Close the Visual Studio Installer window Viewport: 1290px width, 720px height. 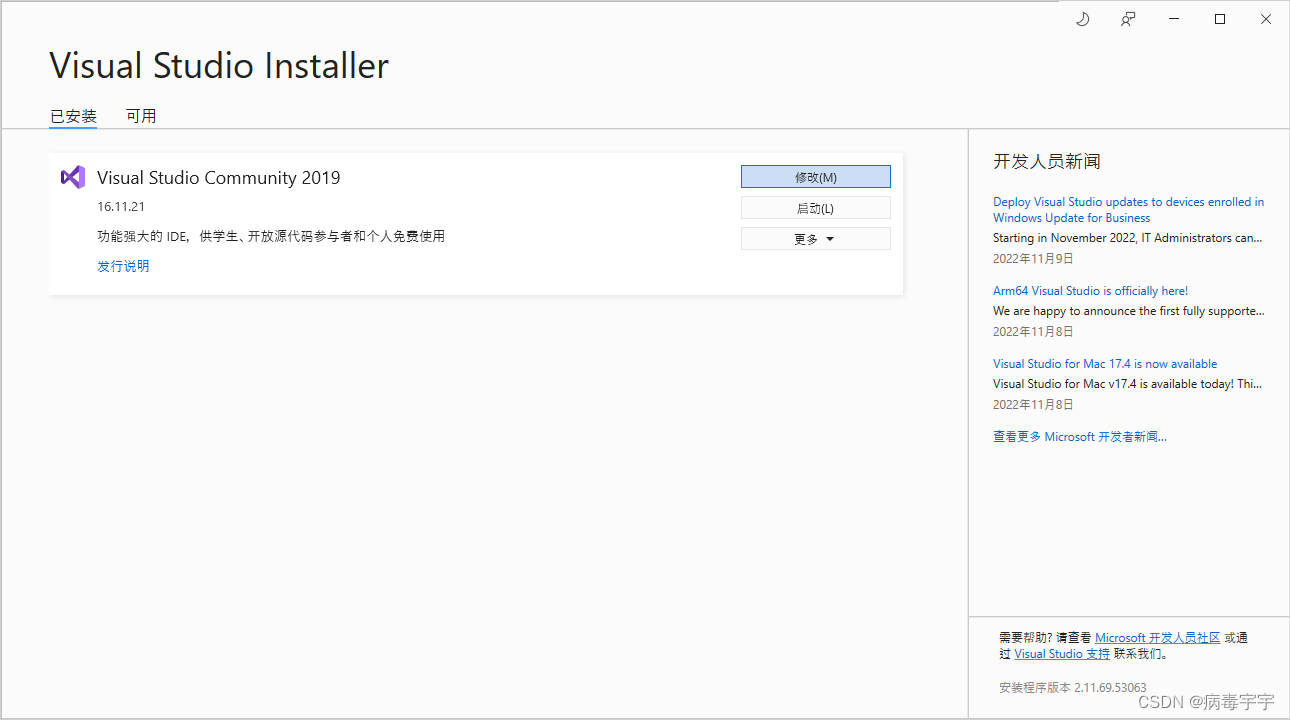coord(1266,19)
